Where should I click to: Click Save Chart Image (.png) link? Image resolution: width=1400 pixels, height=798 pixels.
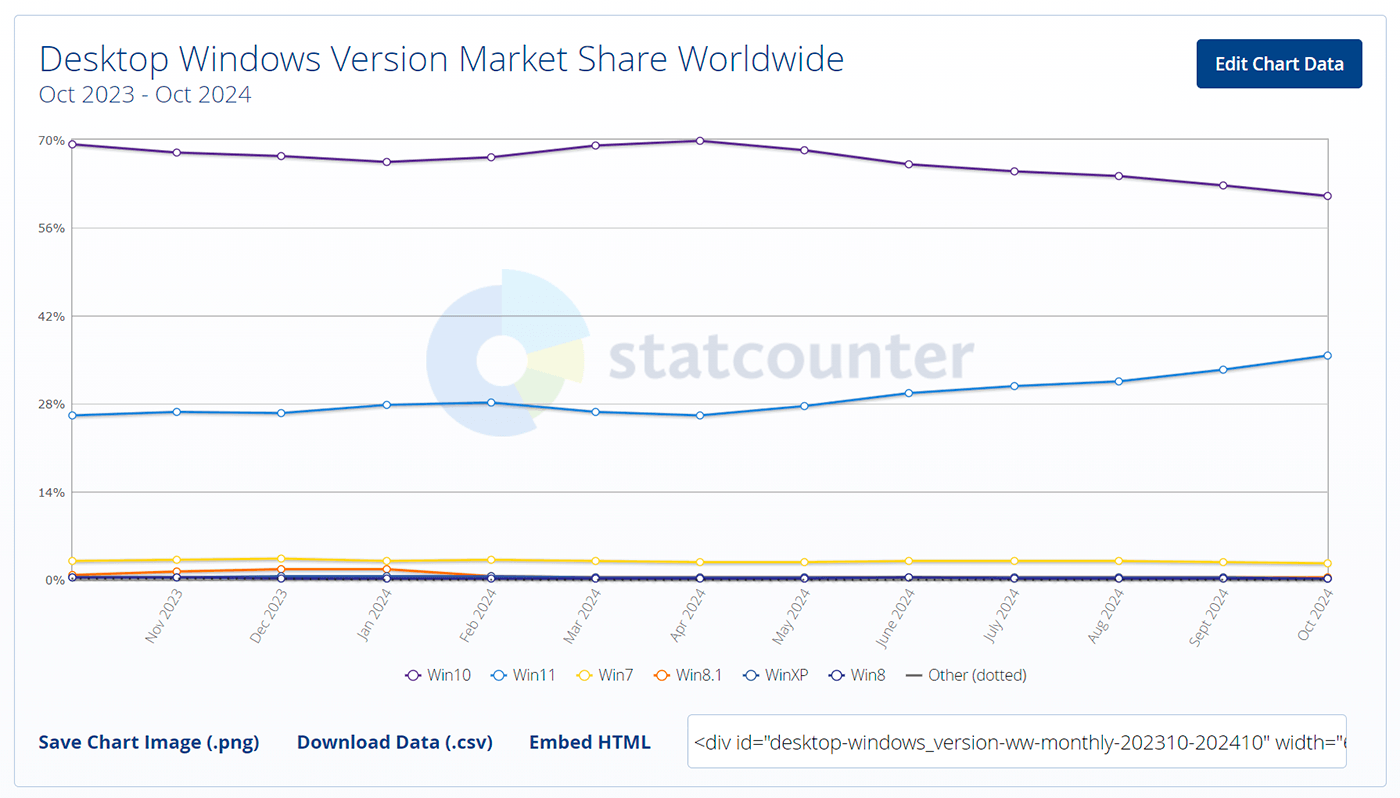[x=148, y=742]
